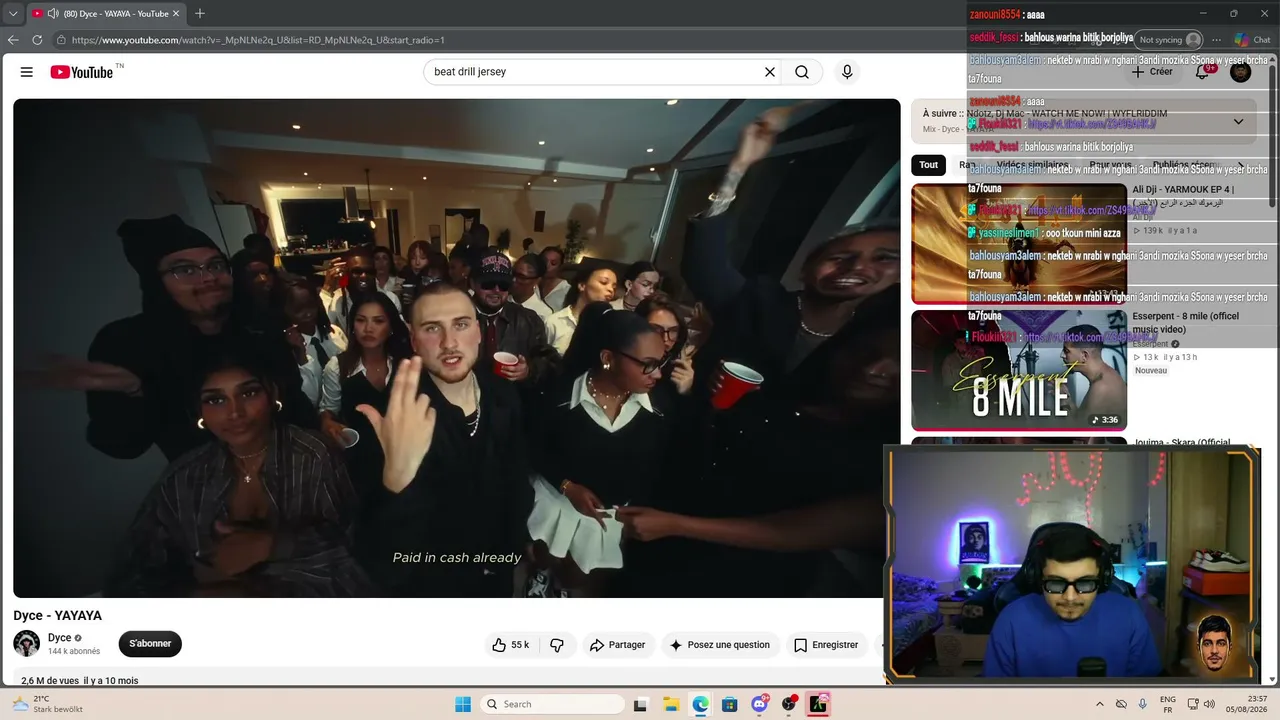Go to the YouTube home logo

pos(82,72)
